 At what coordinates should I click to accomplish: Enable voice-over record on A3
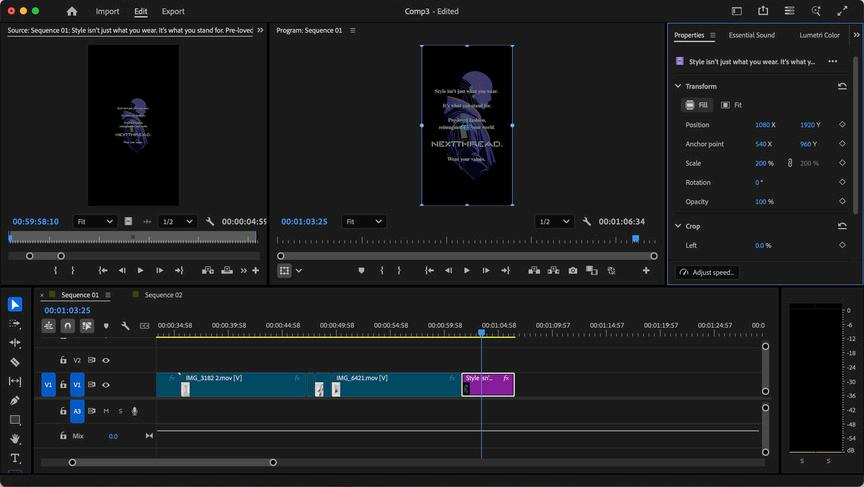tap(134, 411)
